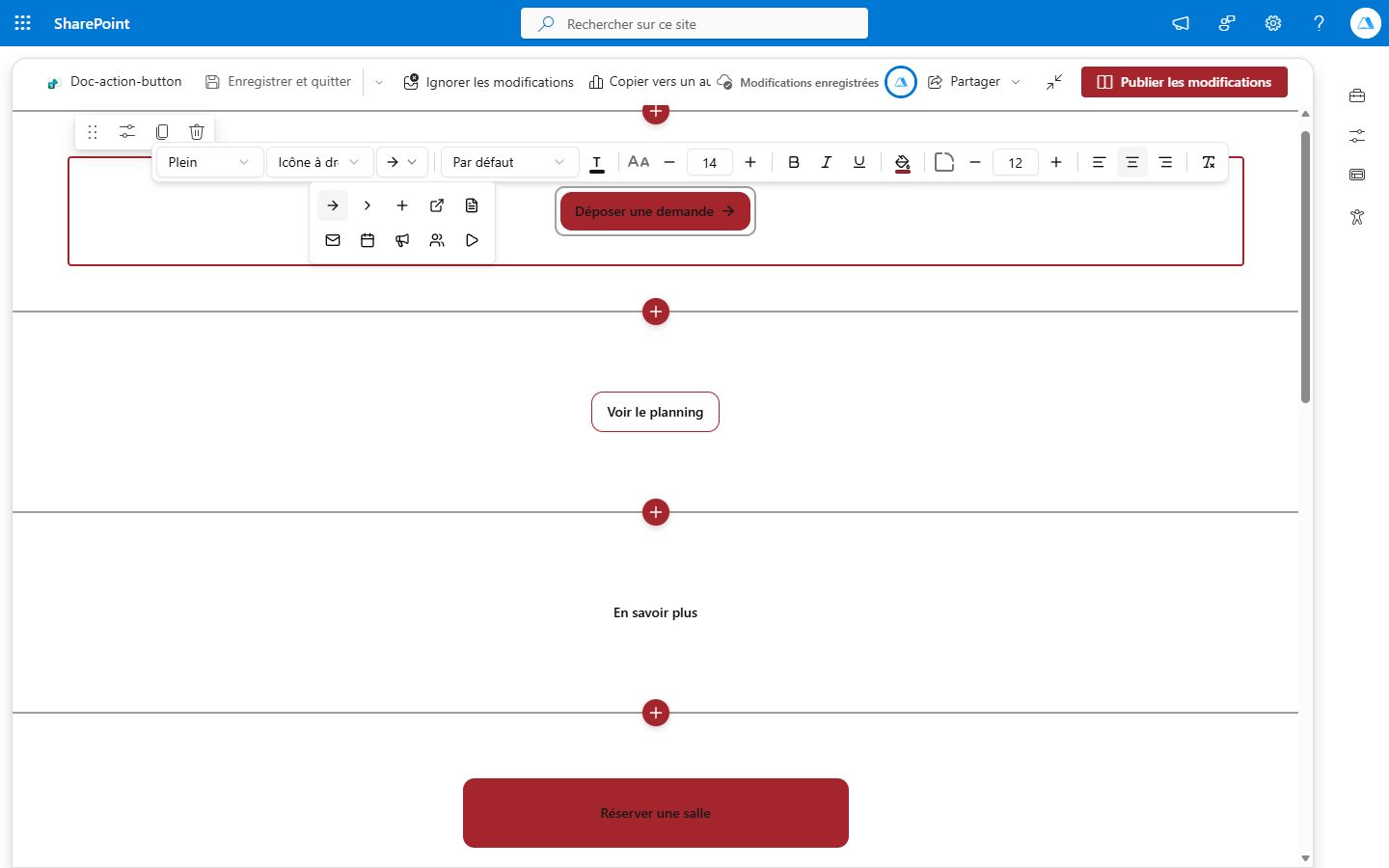The height and width of the screenshot is (868, 1389).
Task: Open the toolbox icon in the right sidebar
Action: [x=1357, y=95]
